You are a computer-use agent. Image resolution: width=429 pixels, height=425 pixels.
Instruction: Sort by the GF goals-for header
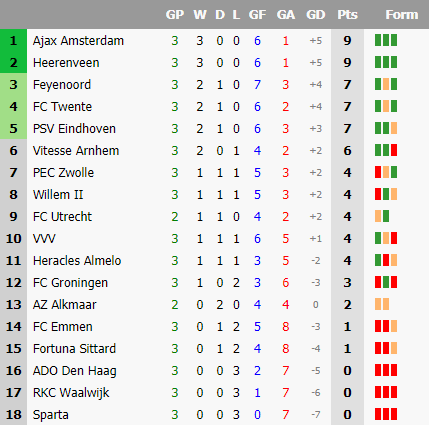point(257,15)
